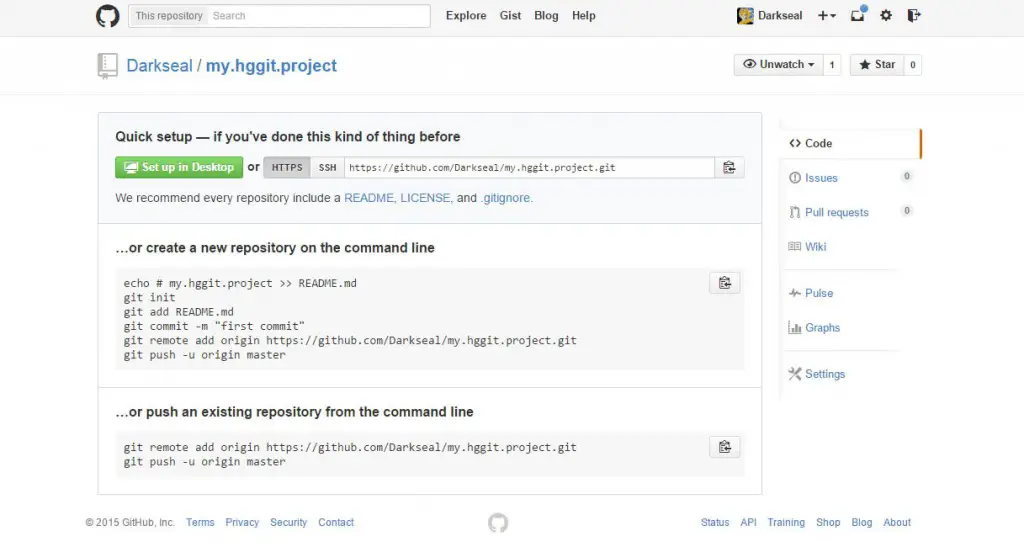Screen dimensions: 1024x547
Task: Copy the new repository commands to clipboard
Action: (724, 283)
